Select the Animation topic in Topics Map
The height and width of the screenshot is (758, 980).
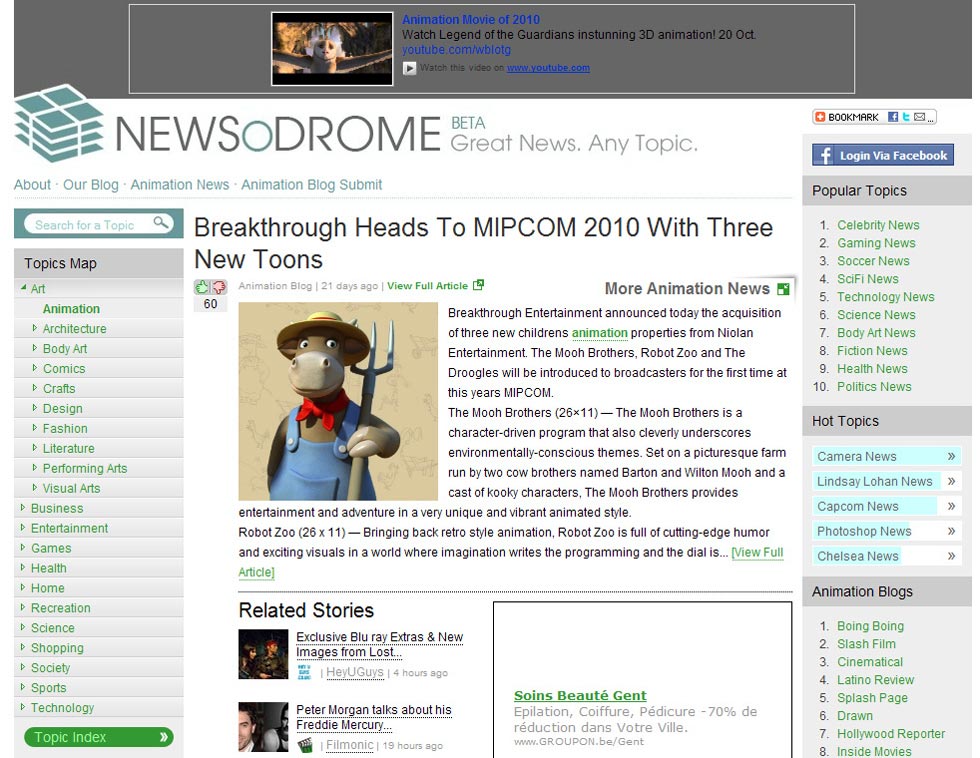[x=71, y=309]
